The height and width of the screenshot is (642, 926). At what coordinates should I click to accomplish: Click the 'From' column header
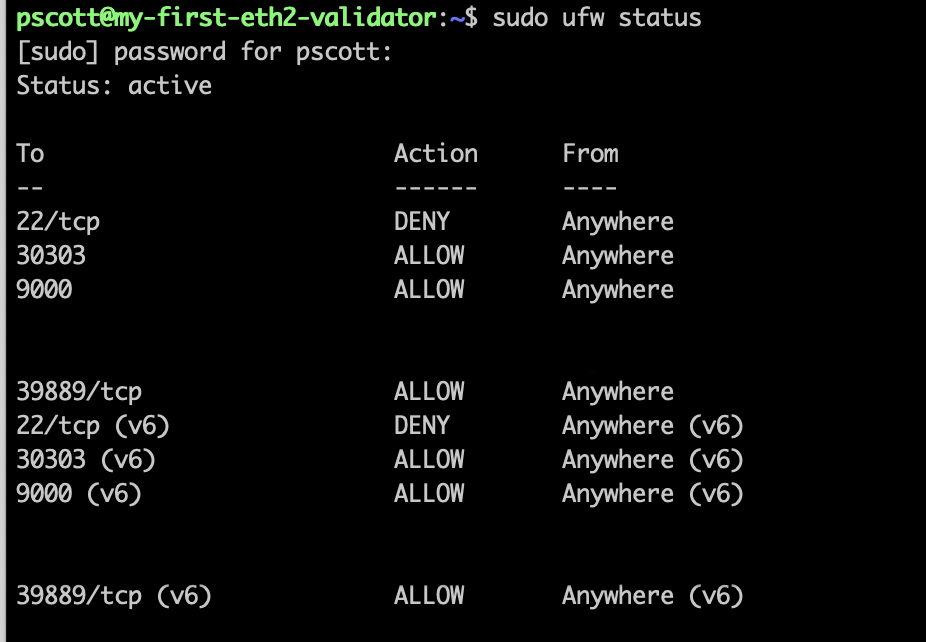coord(590,154)
